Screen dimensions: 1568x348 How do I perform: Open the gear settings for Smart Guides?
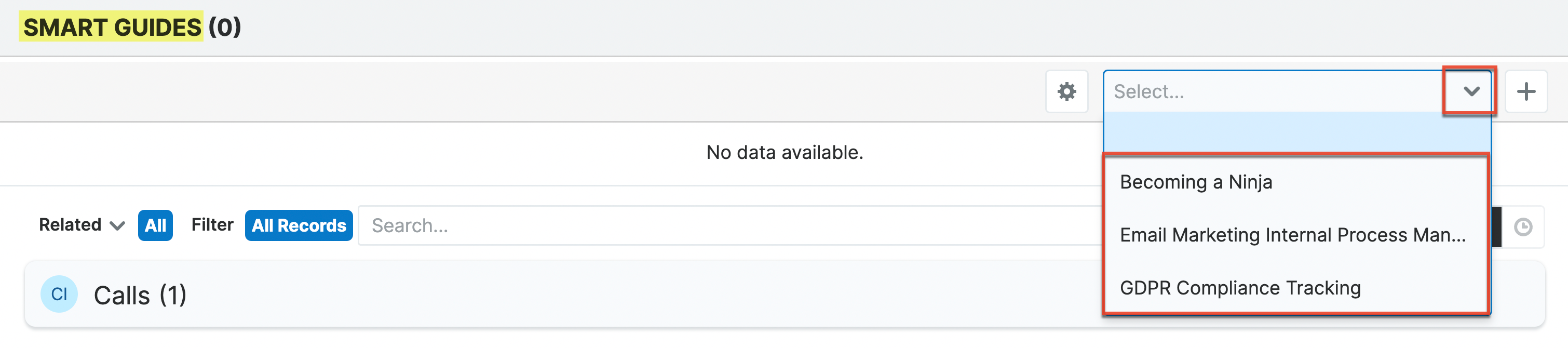tap(1066, 91)
